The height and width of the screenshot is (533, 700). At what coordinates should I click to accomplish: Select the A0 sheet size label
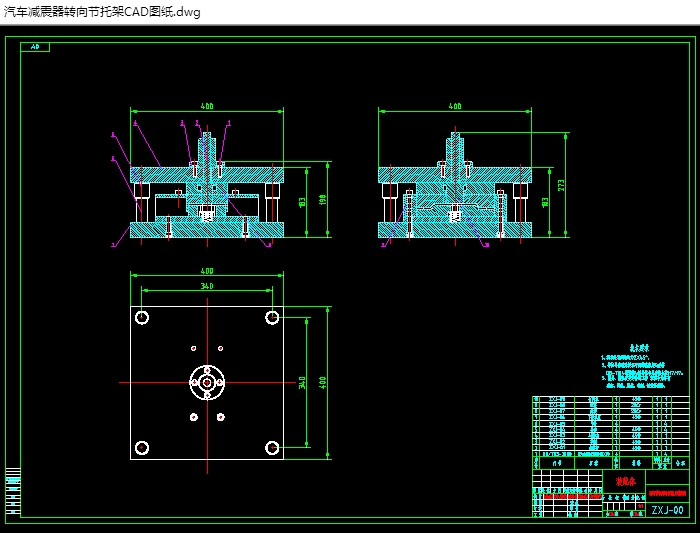(35, 47)
